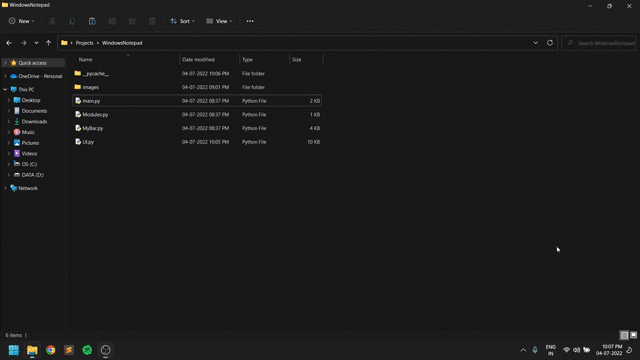
Task: Open the ENG IN language switcher
Action: coord(551,350)
